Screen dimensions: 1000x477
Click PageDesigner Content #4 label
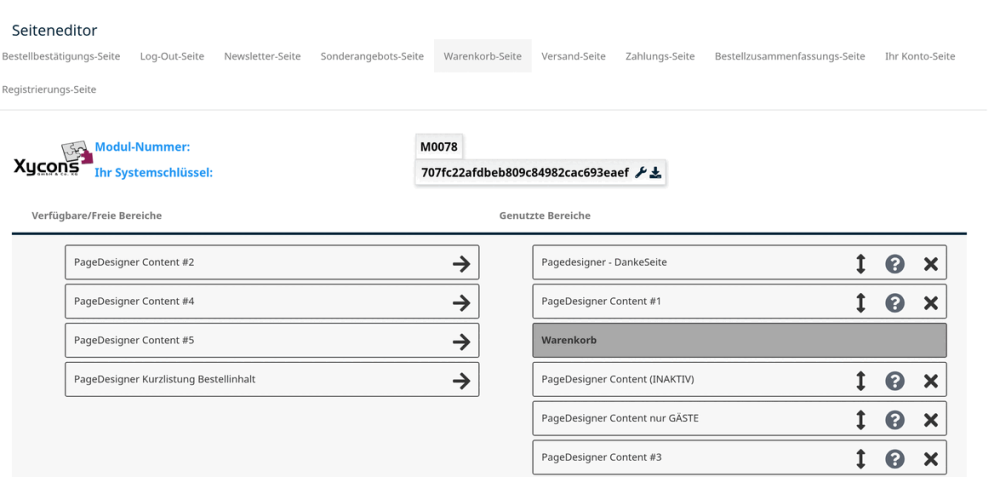(x=134, y=301)
